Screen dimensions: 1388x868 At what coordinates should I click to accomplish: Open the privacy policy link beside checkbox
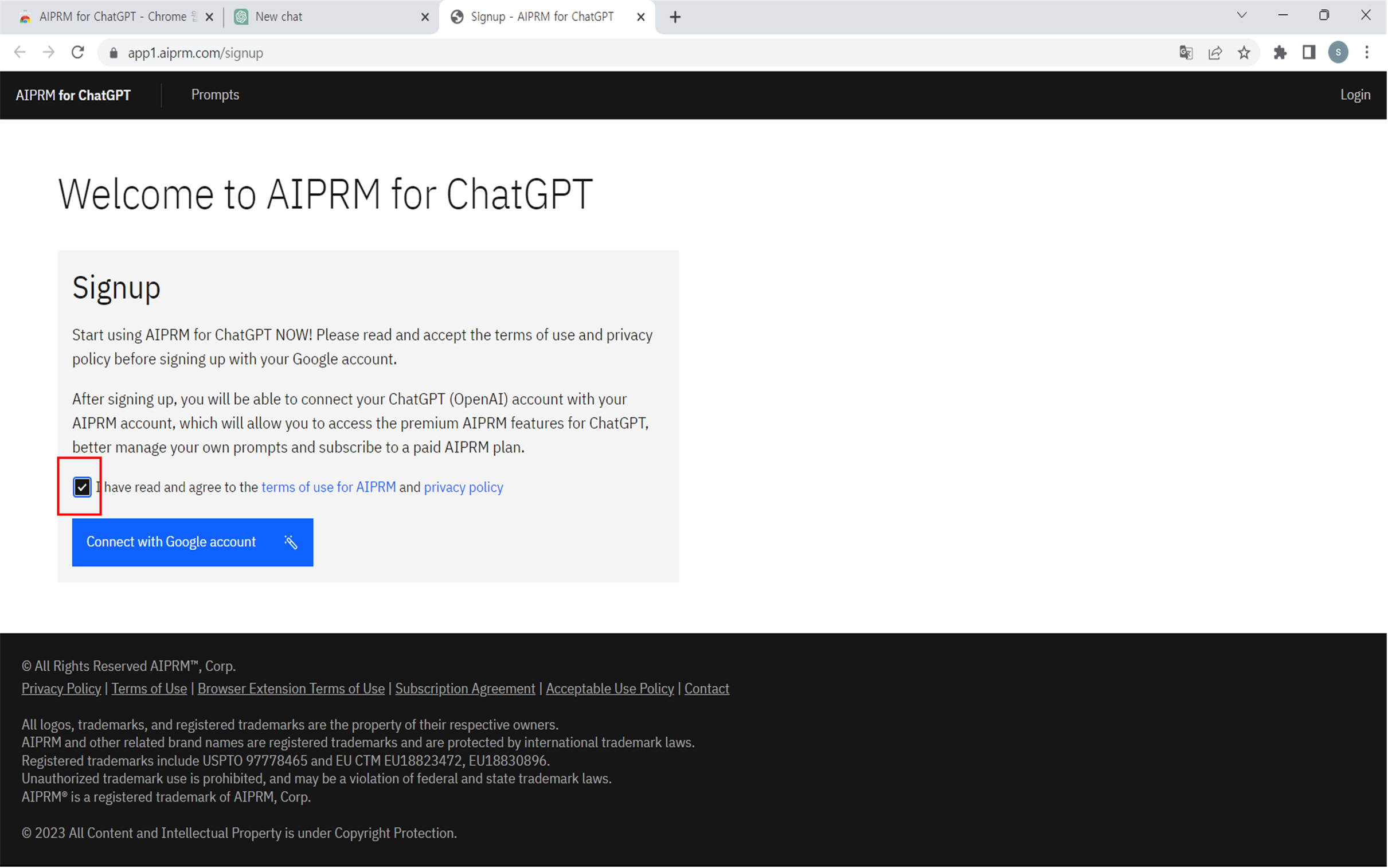coord(463,487)
